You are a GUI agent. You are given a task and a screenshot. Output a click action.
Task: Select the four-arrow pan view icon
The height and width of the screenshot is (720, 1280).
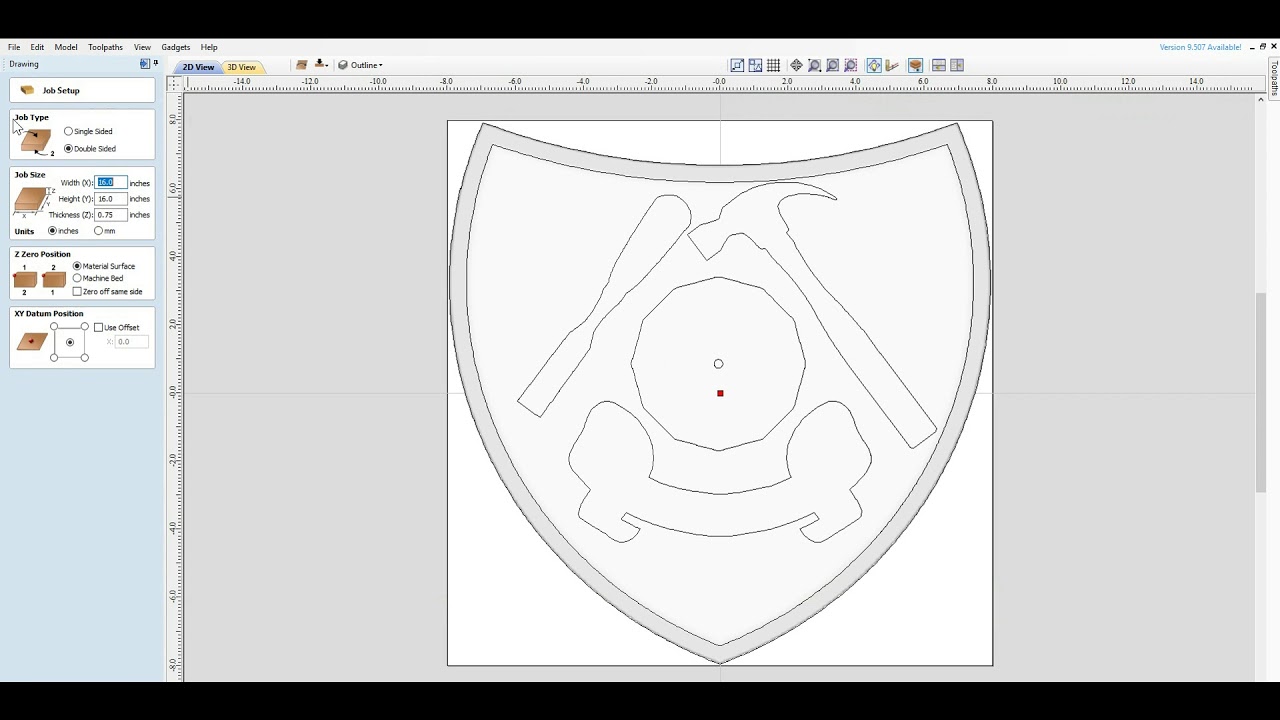click(x=796, y=65)
